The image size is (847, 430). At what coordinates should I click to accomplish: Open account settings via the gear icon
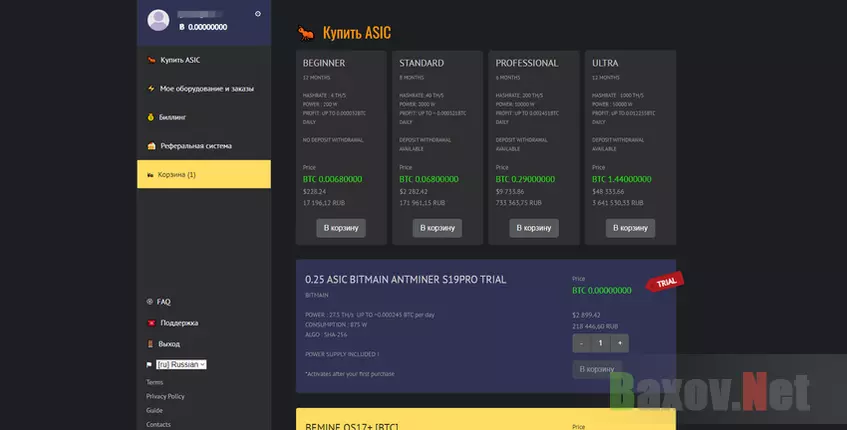point(258,13)
